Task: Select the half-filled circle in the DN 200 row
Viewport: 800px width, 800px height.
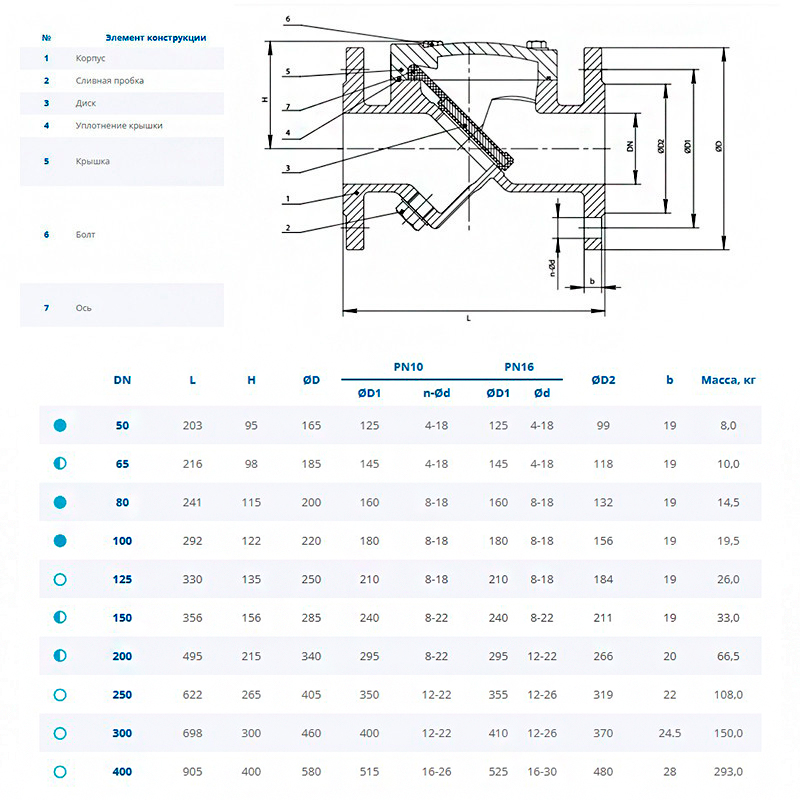Action: [x=60, y=656]
